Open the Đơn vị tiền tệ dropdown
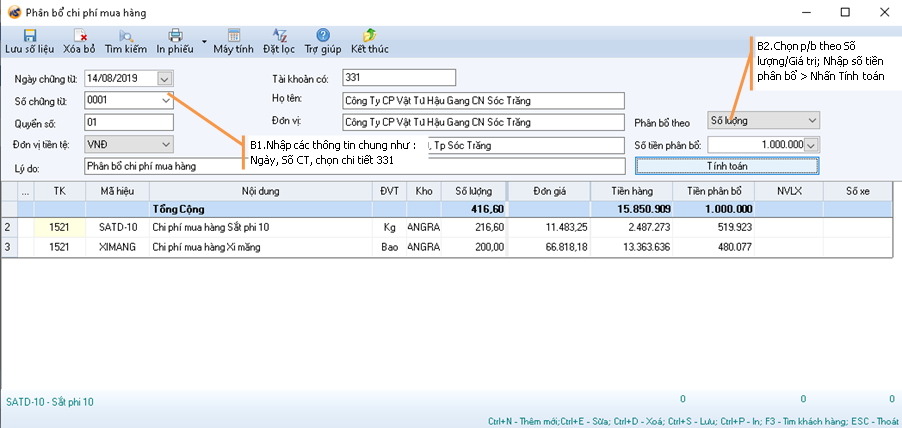 coord(165,144)
